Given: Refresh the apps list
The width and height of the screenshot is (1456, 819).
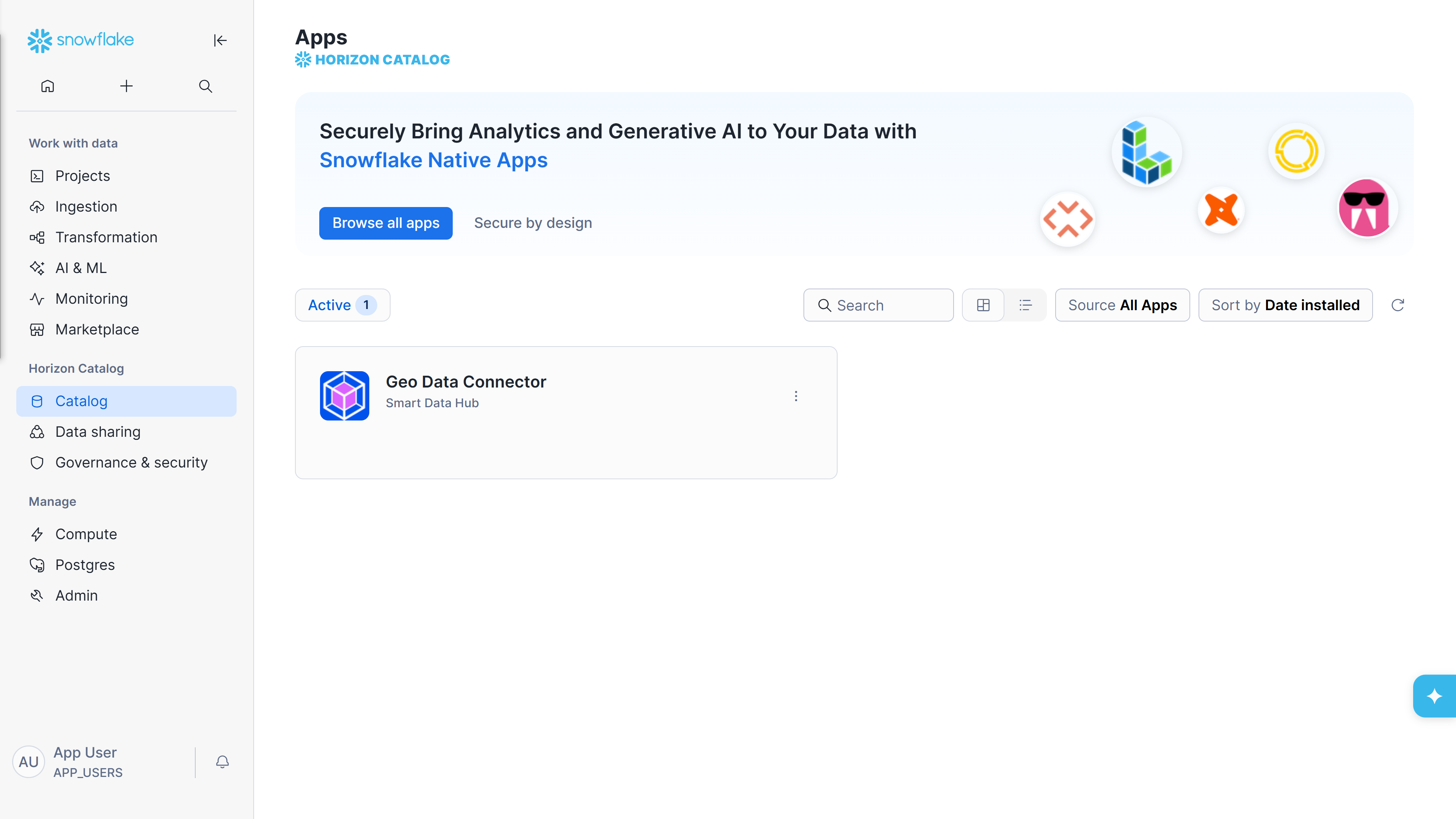Looking at the screenshot, I should click(1398, 305).
